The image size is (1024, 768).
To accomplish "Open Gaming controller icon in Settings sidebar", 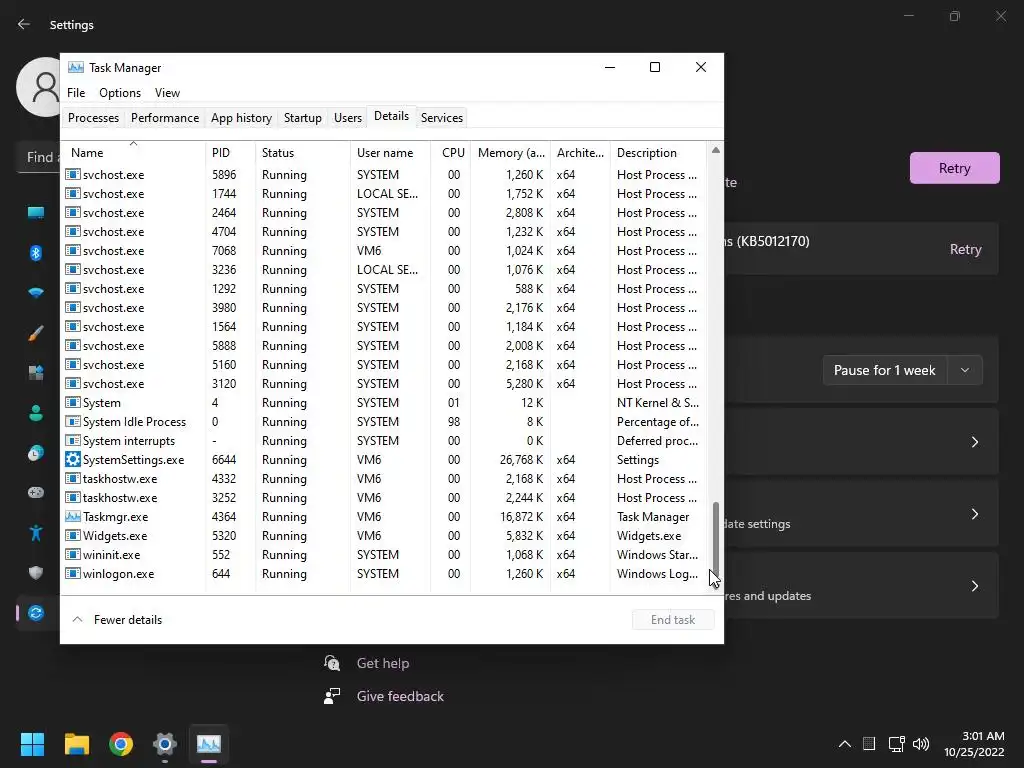I will pyautogui.click(x=36, y=492).
